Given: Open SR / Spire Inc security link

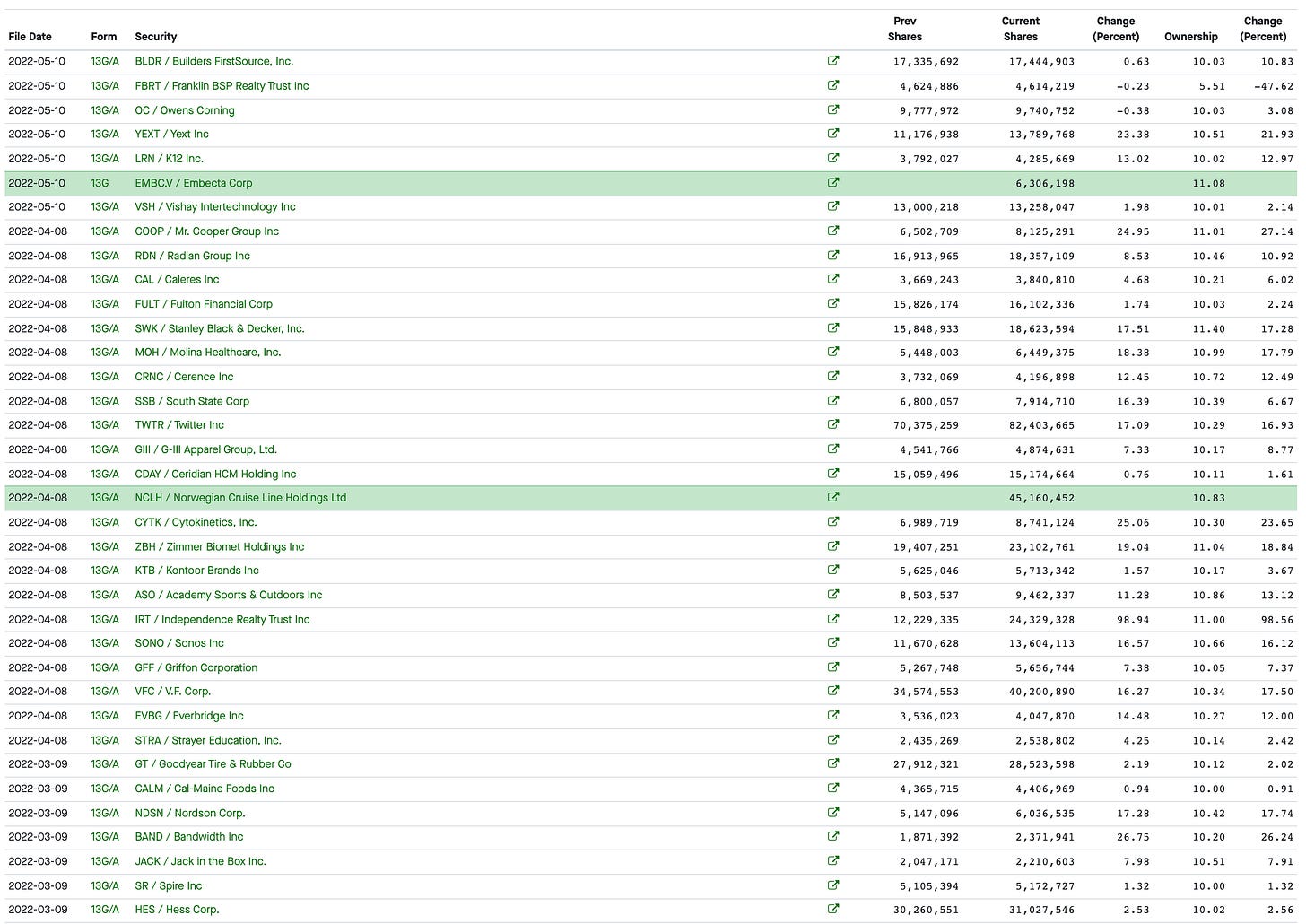Looking at the screenshot, I should click(169, 885).
